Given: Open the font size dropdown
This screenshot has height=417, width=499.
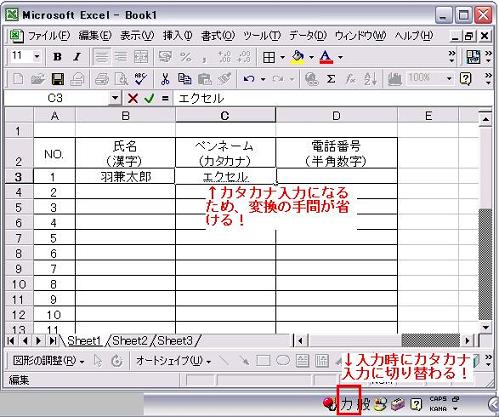Looking at the screenshot, I should (x=36, y=57).
